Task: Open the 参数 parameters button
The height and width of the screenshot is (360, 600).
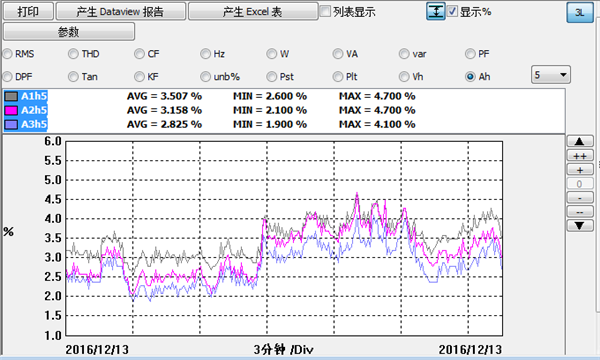Action: (69, 31)
